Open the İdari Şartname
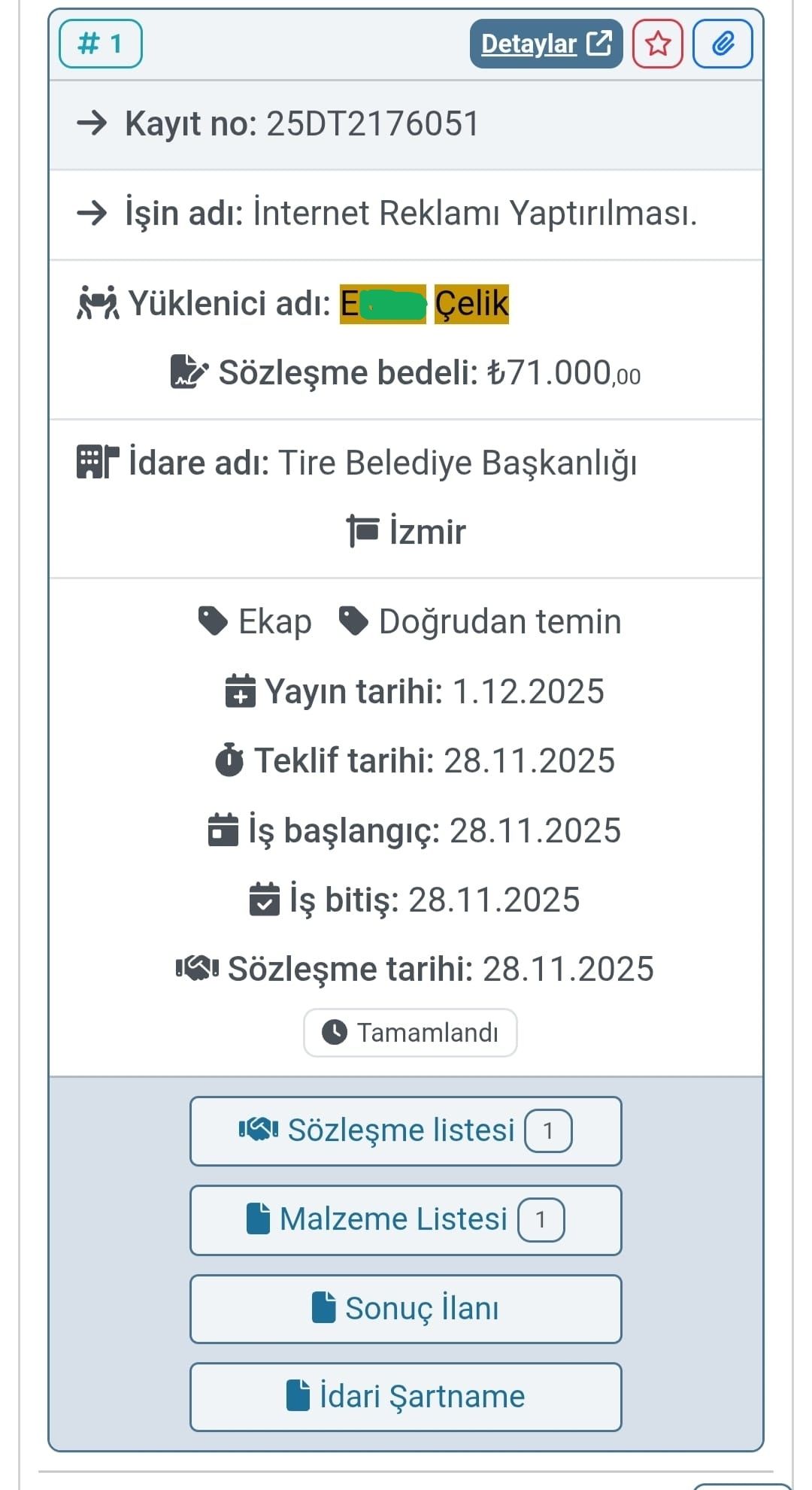This screenshot has width=812, height=1490. 406,1396
